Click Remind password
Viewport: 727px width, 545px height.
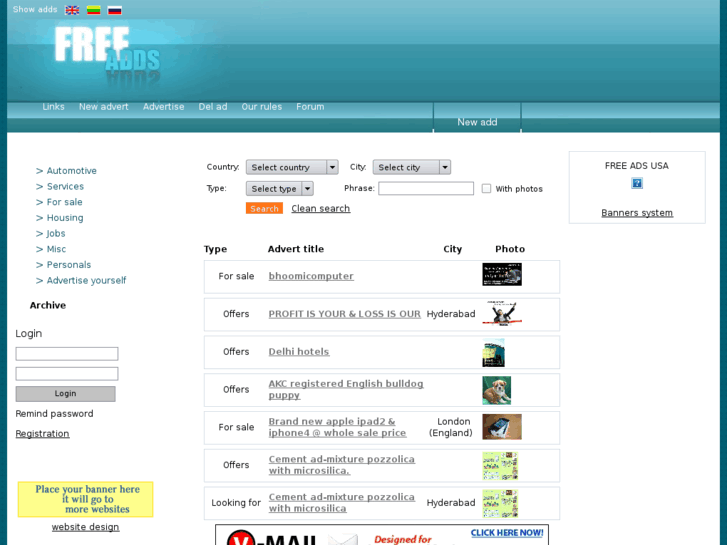(x=54, y=413)
